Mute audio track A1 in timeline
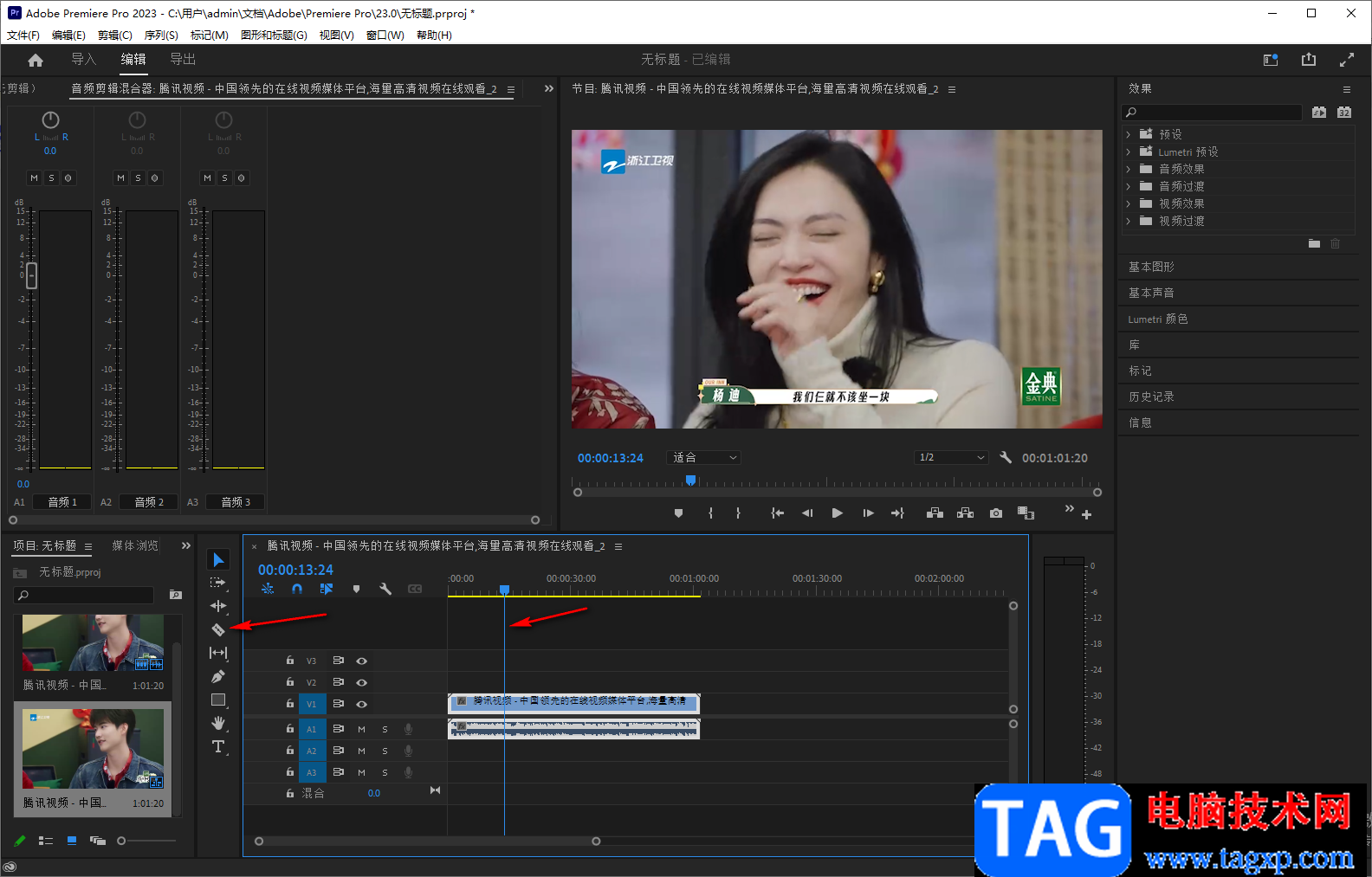 (361, 729)
